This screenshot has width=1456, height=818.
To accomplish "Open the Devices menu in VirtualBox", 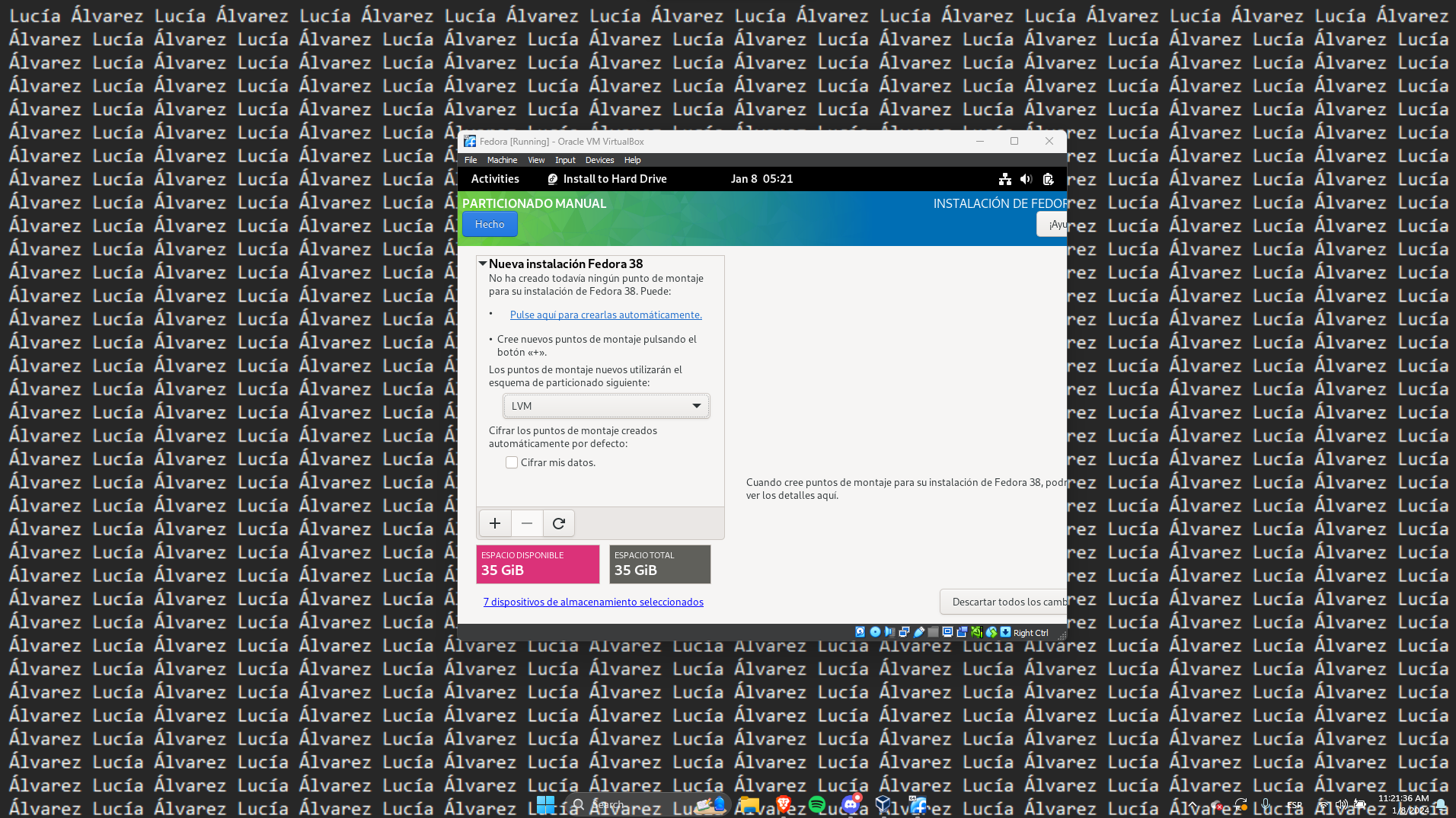I will point(599,160).
